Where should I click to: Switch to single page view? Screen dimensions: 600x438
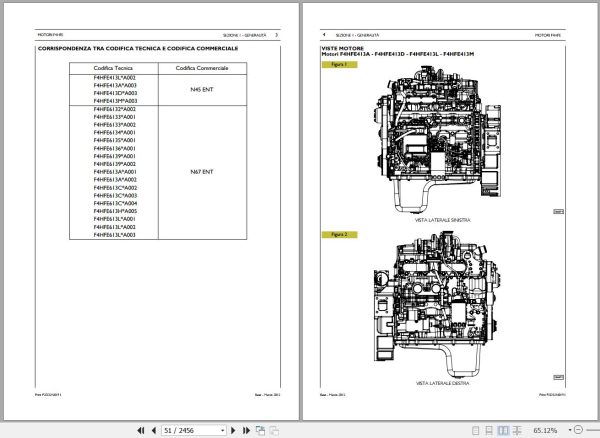(476, 430)
